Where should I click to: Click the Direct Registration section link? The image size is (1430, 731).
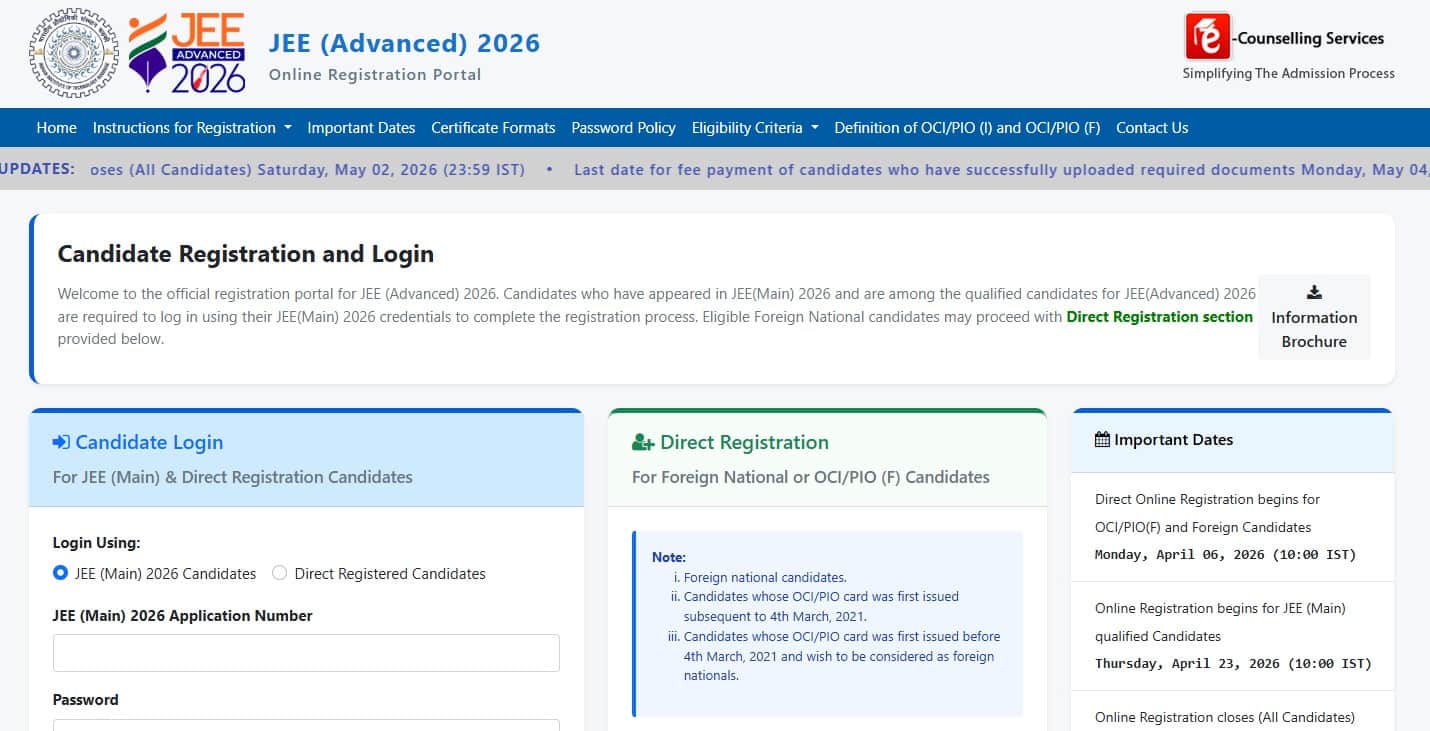click(1159, 316)
